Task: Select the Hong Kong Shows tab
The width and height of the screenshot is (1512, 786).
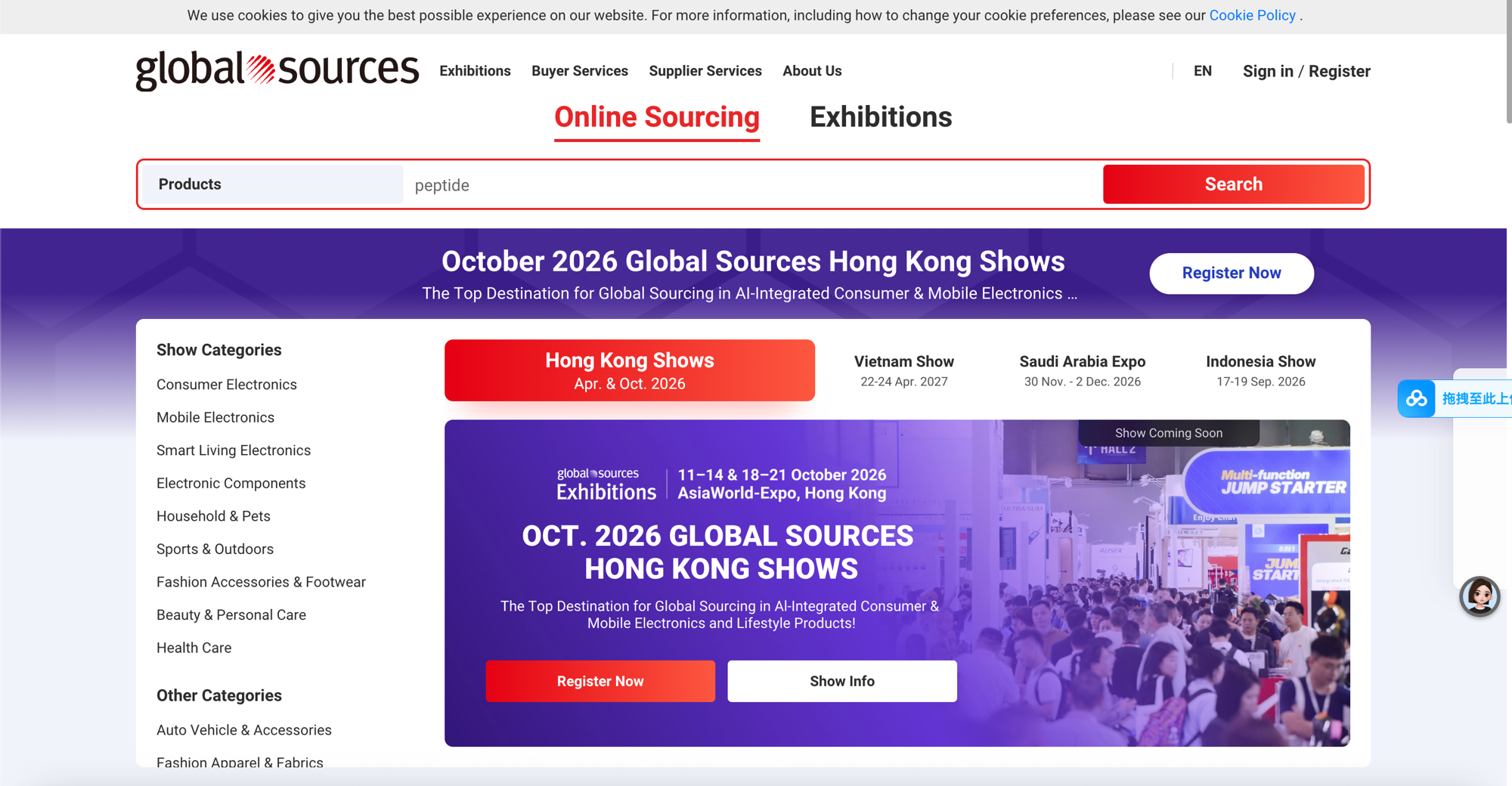Action: [630, 370]
